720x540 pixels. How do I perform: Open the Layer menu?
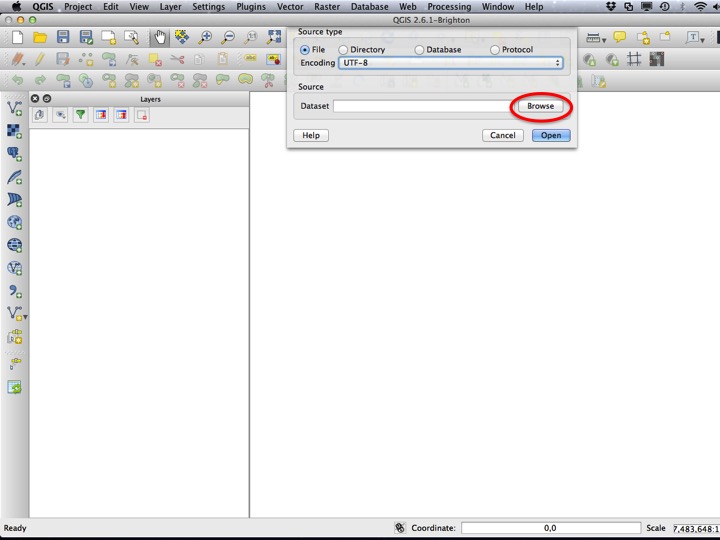tap(170, 6)
